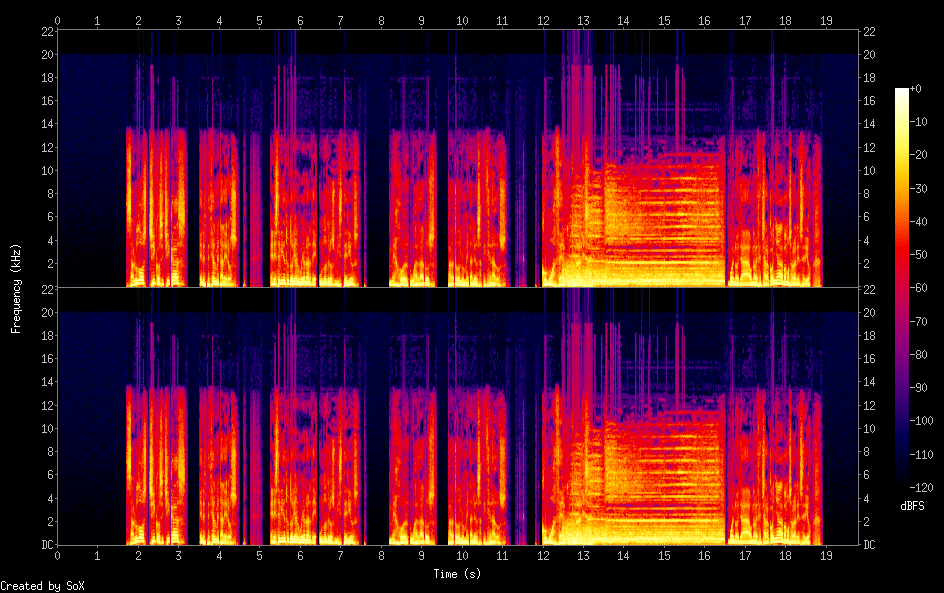Click the '+0' label on the color scale
Viewport: 944px width, 593px height.
point(916,88)
